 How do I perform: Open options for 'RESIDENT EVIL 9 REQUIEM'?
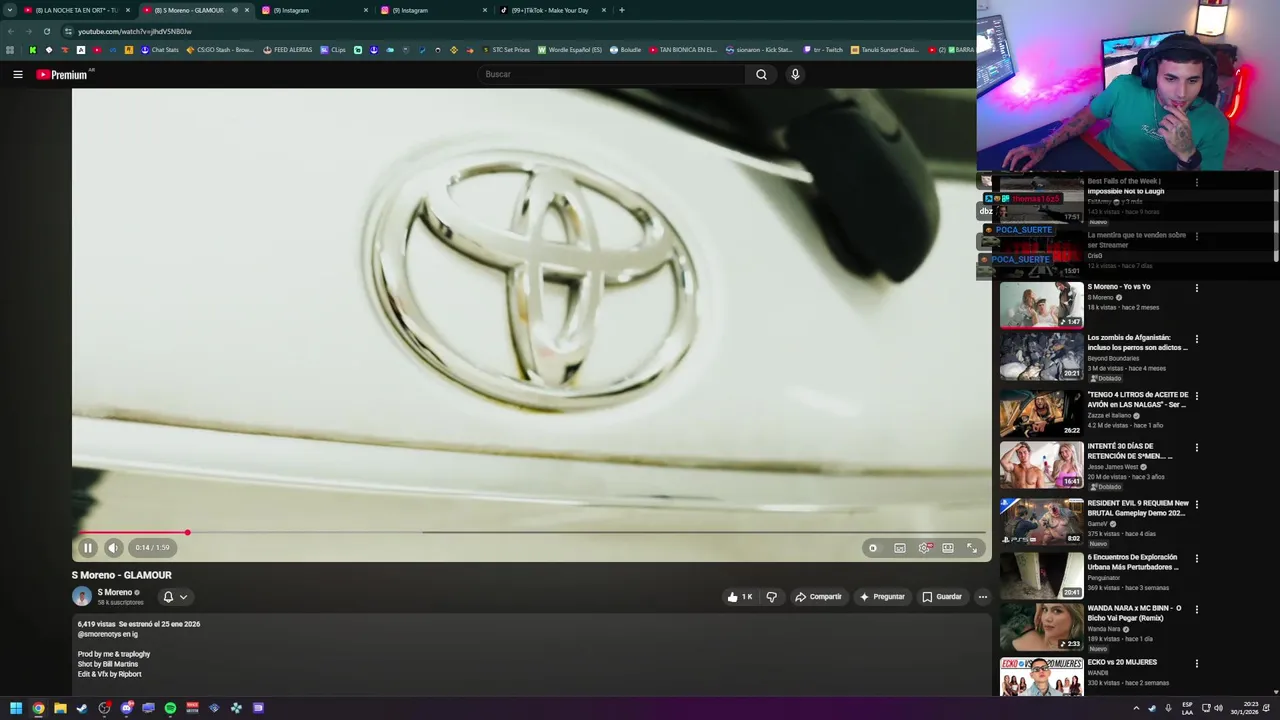1196,505
